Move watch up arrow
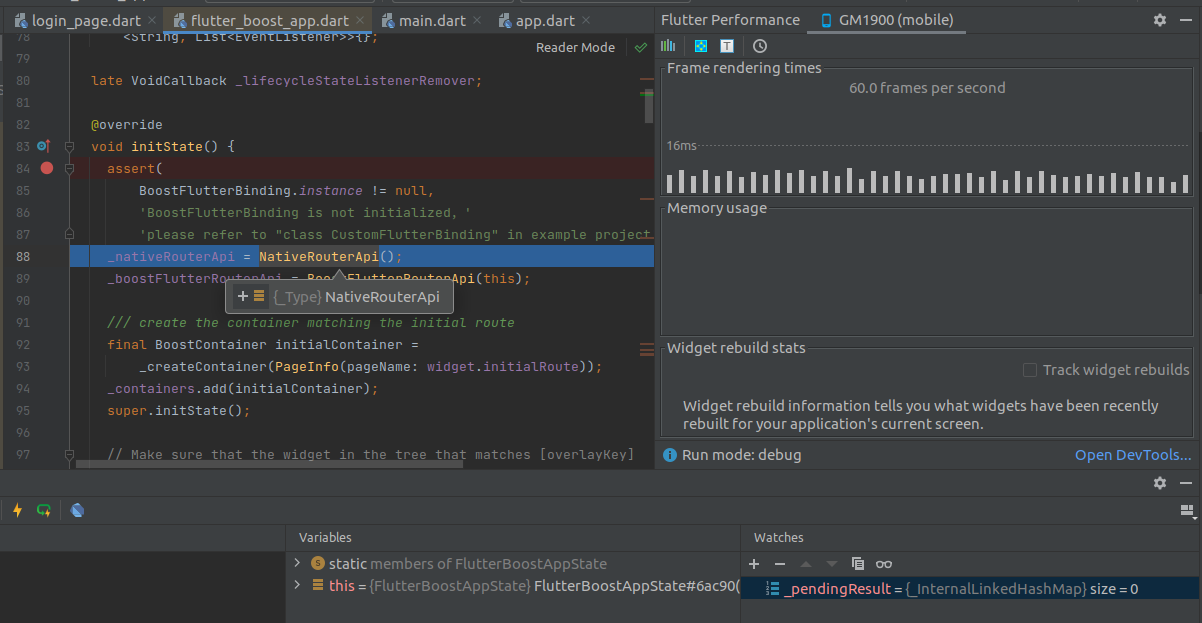Screen dimensions: 1202x623 pyautogui.click(x=806, y=564)
